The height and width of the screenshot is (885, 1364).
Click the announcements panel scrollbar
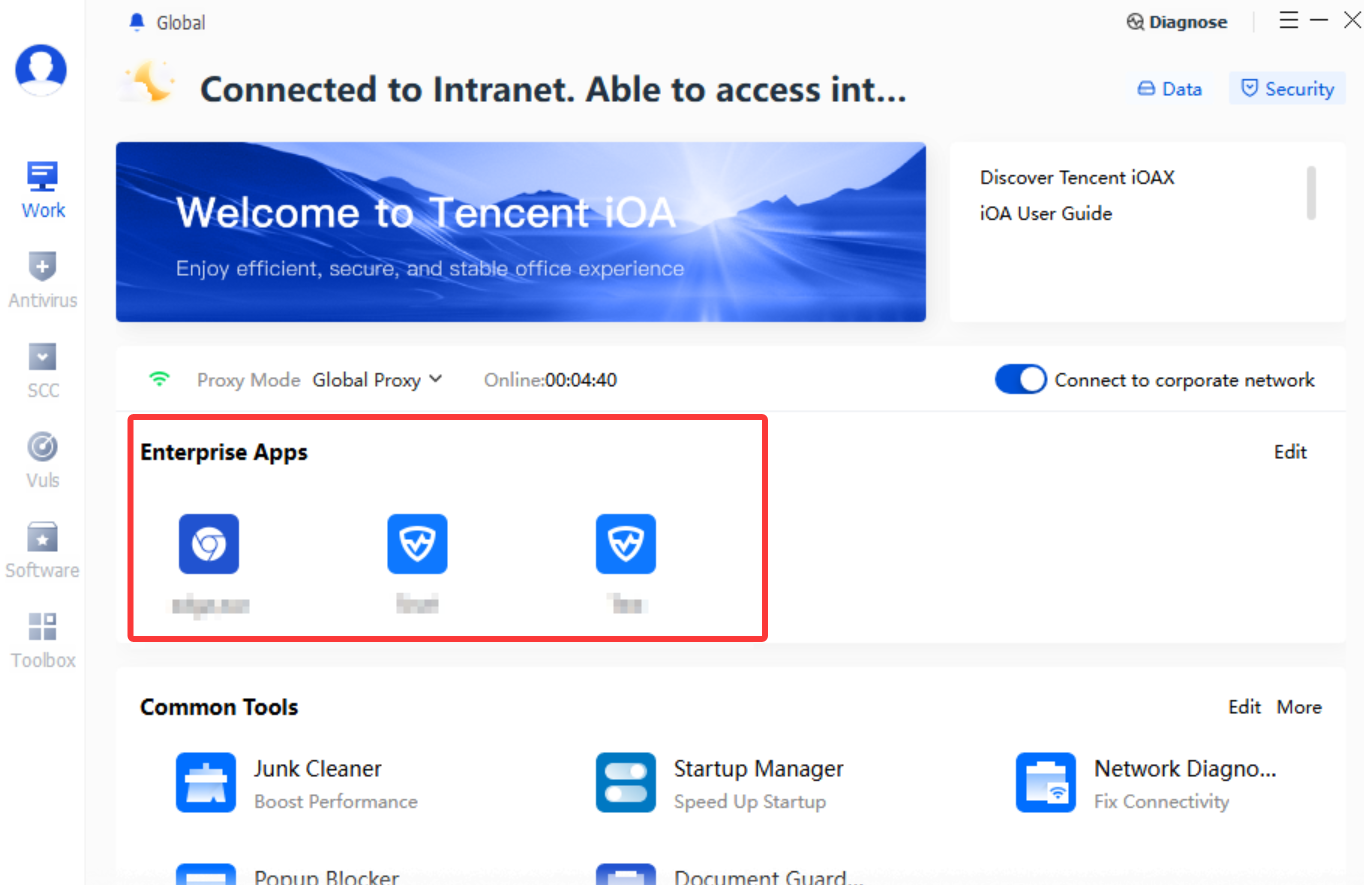tap(1311, 193)
